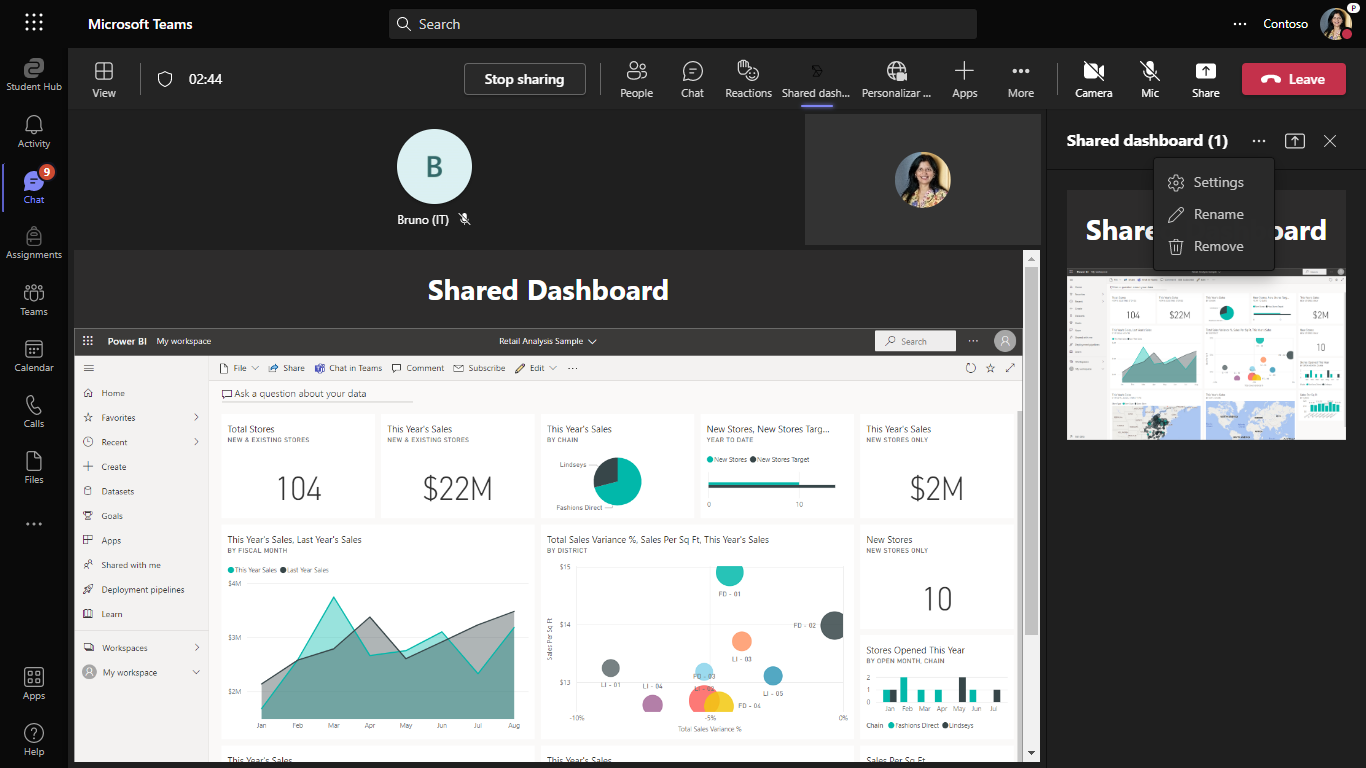This screenshot has width=1366, height=768.
Task: Click the shared content vertical scrollbar
Action: click(1032, 450)
